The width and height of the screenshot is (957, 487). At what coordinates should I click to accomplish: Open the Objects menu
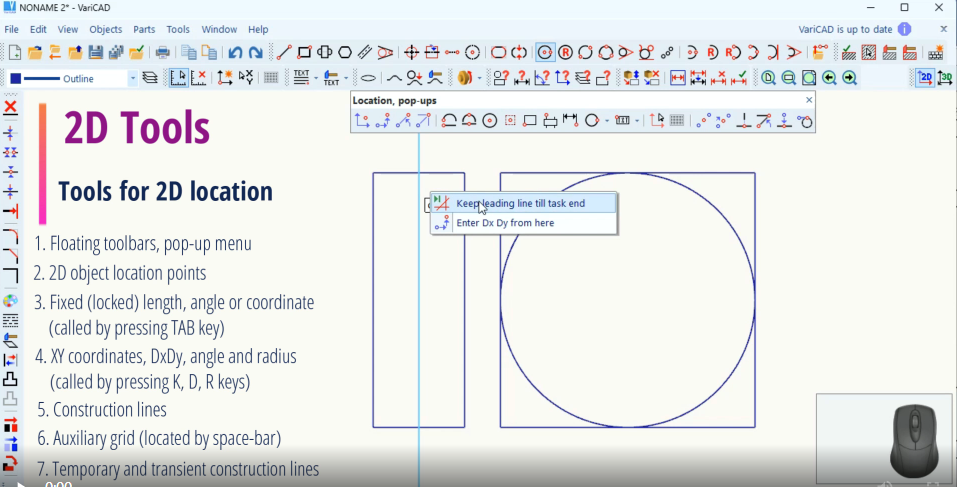pyautogui.click(x=106, y=29)
